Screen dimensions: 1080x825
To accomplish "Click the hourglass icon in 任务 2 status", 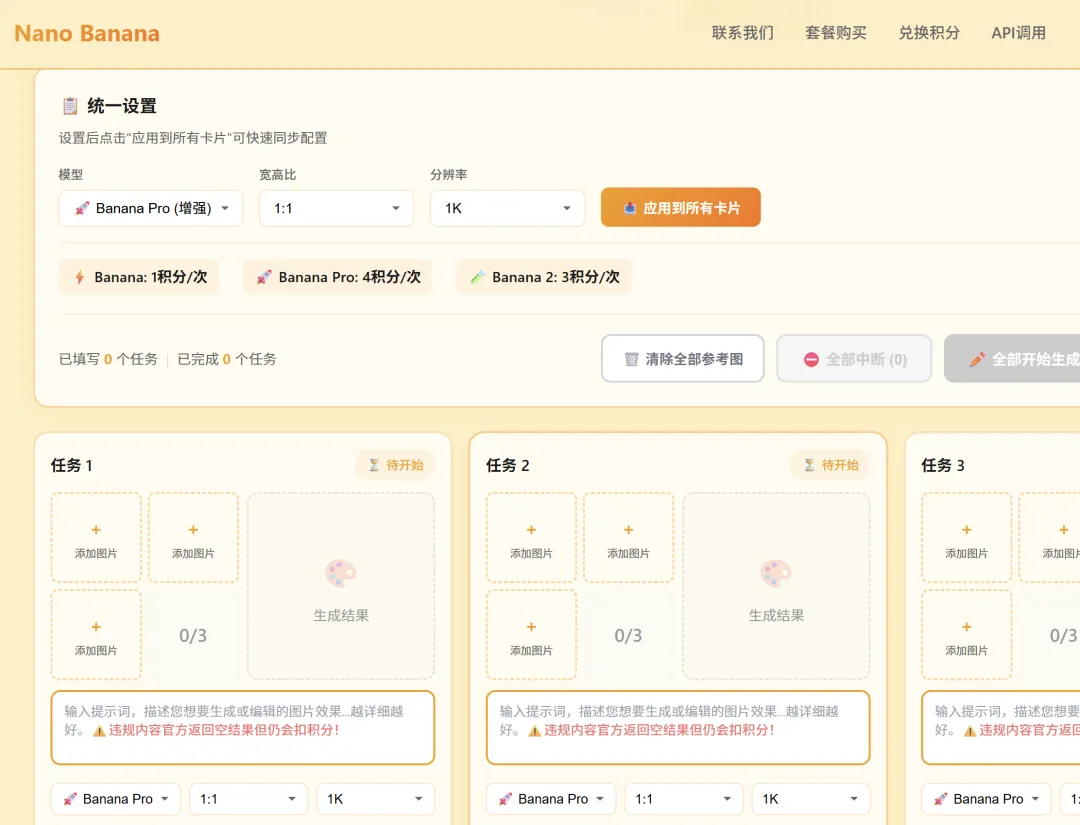I will coord(809,465).
